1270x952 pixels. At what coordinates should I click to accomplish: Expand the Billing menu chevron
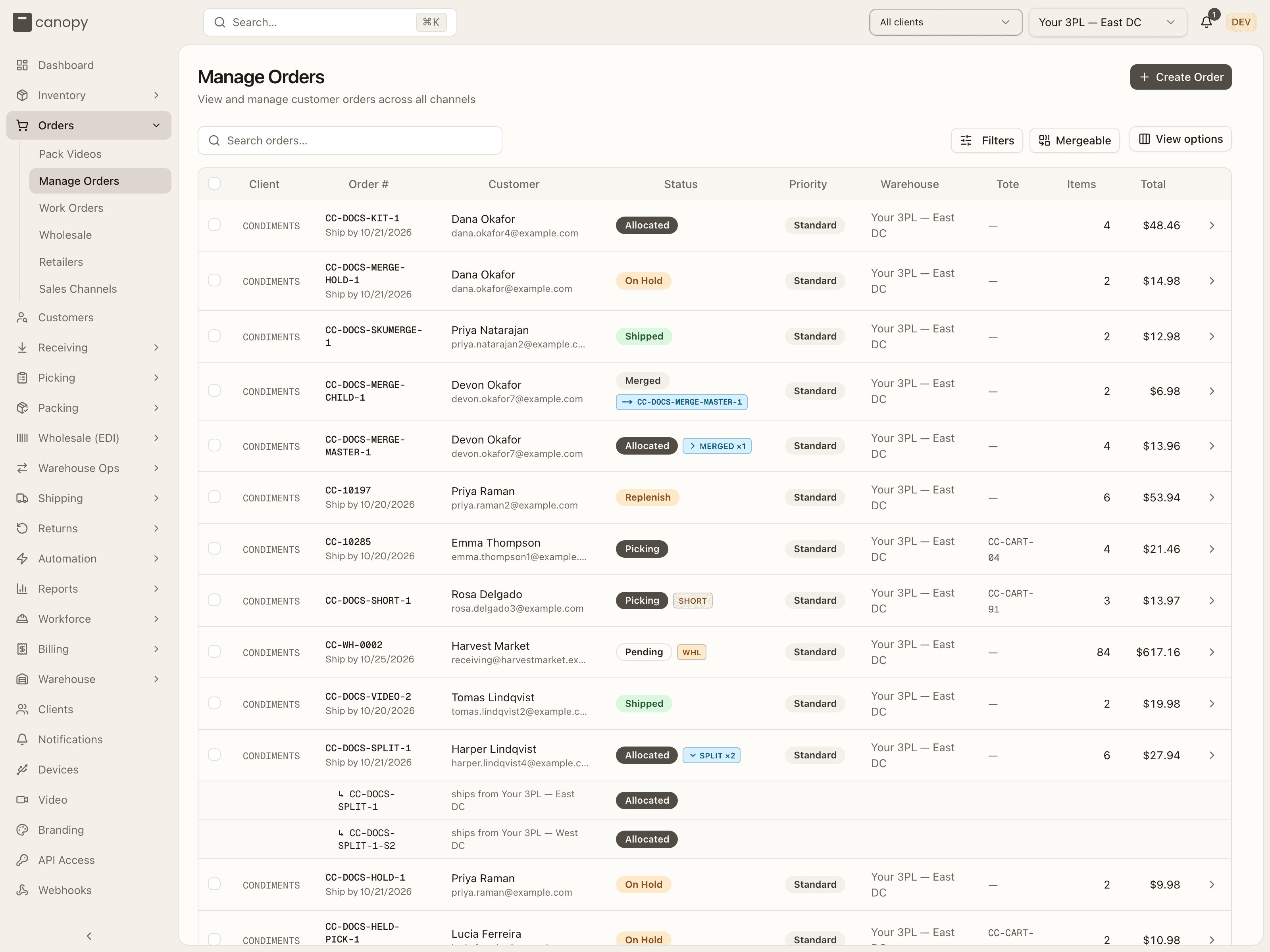click(x=156, y=649)
